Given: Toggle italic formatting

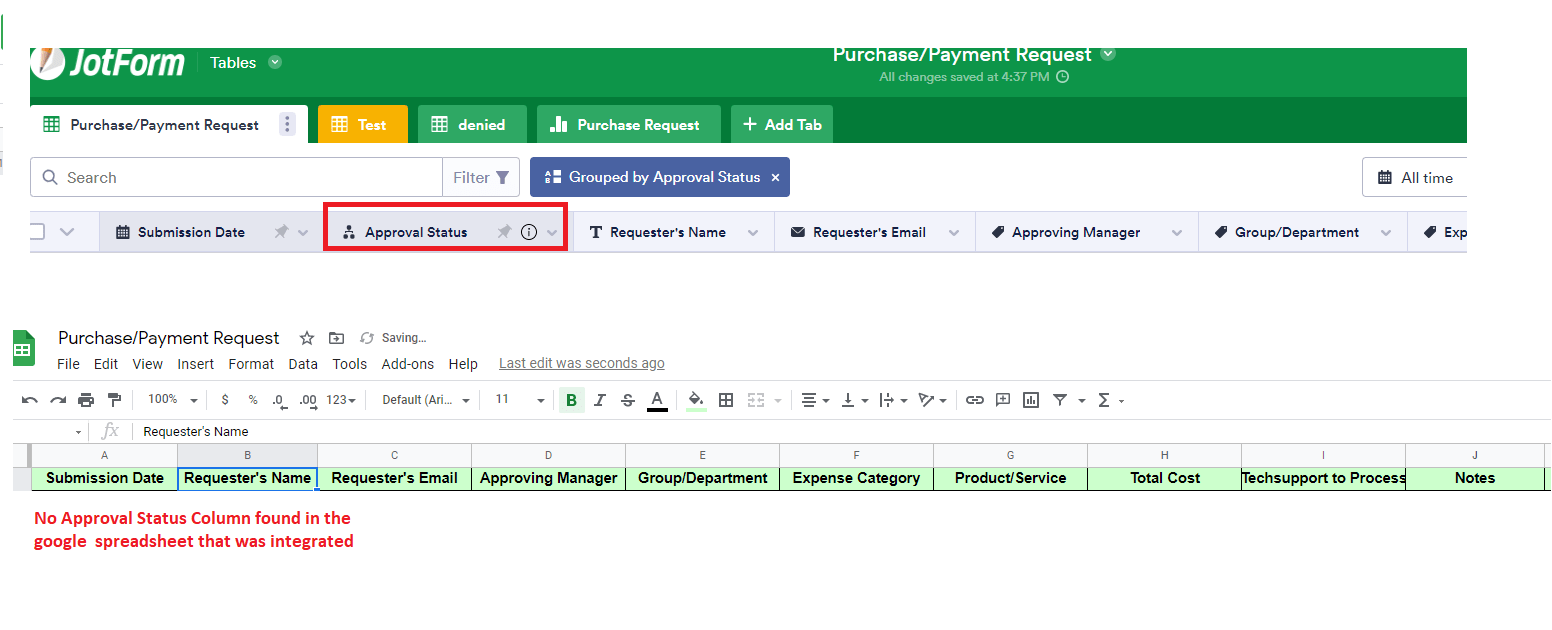Looking at the screenshot, I should coord(600,399).
